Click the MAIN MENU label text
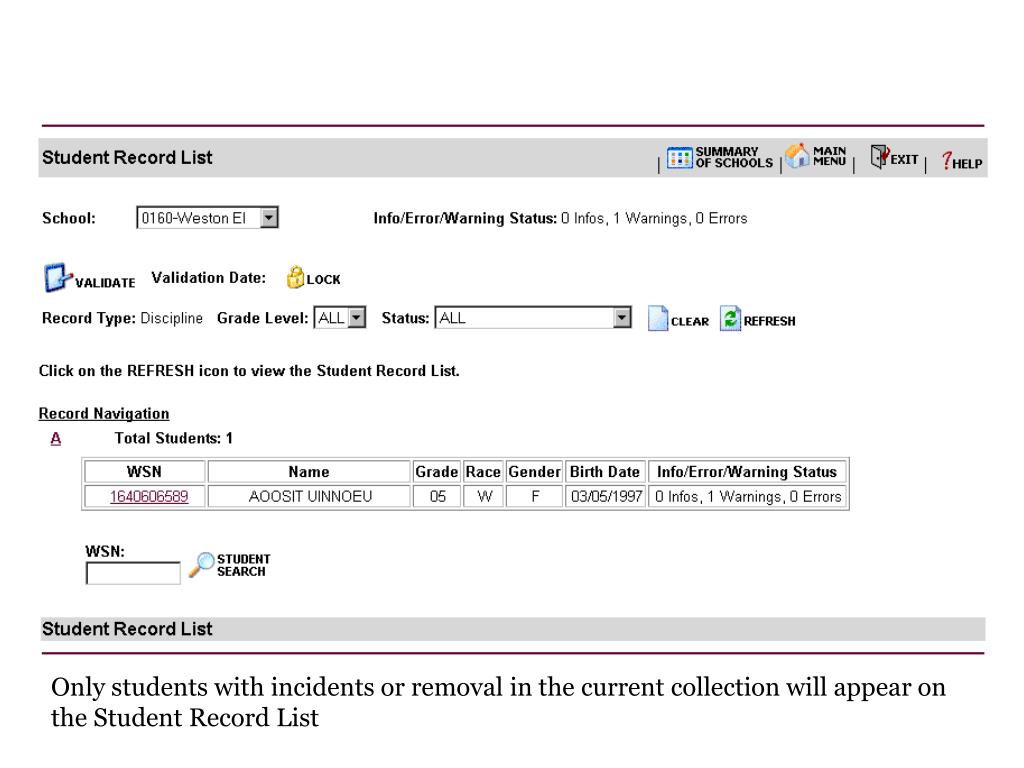 (829, 156)
